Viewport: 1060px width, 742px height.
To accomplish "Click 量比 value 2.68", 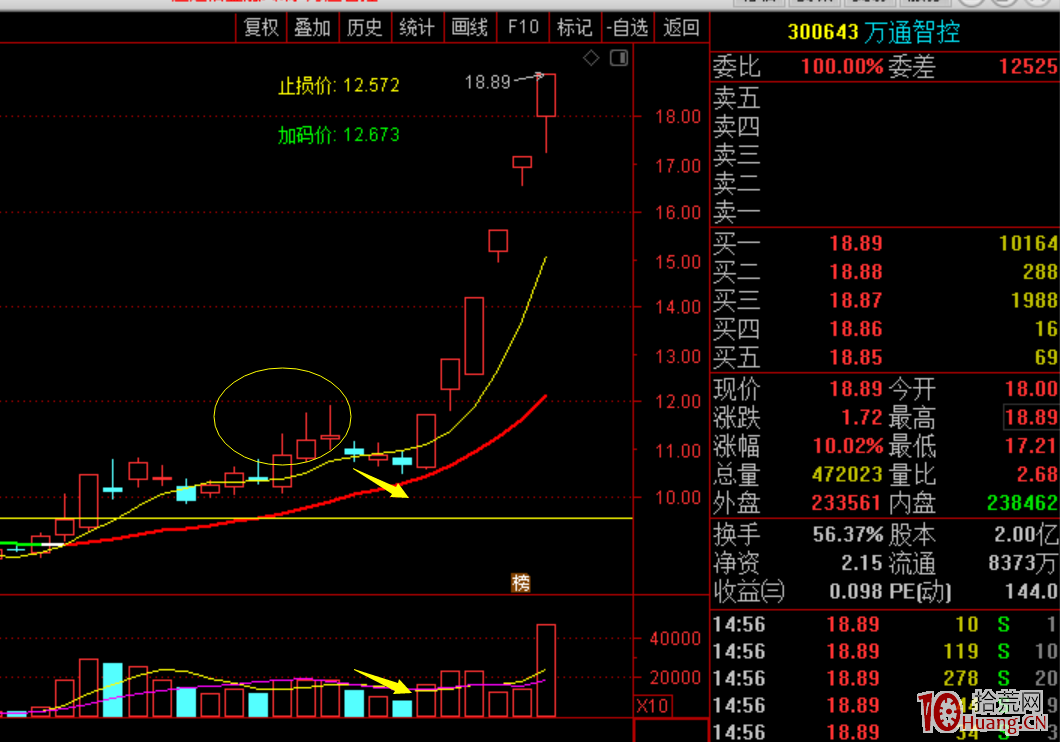I will click(1037, 474).
